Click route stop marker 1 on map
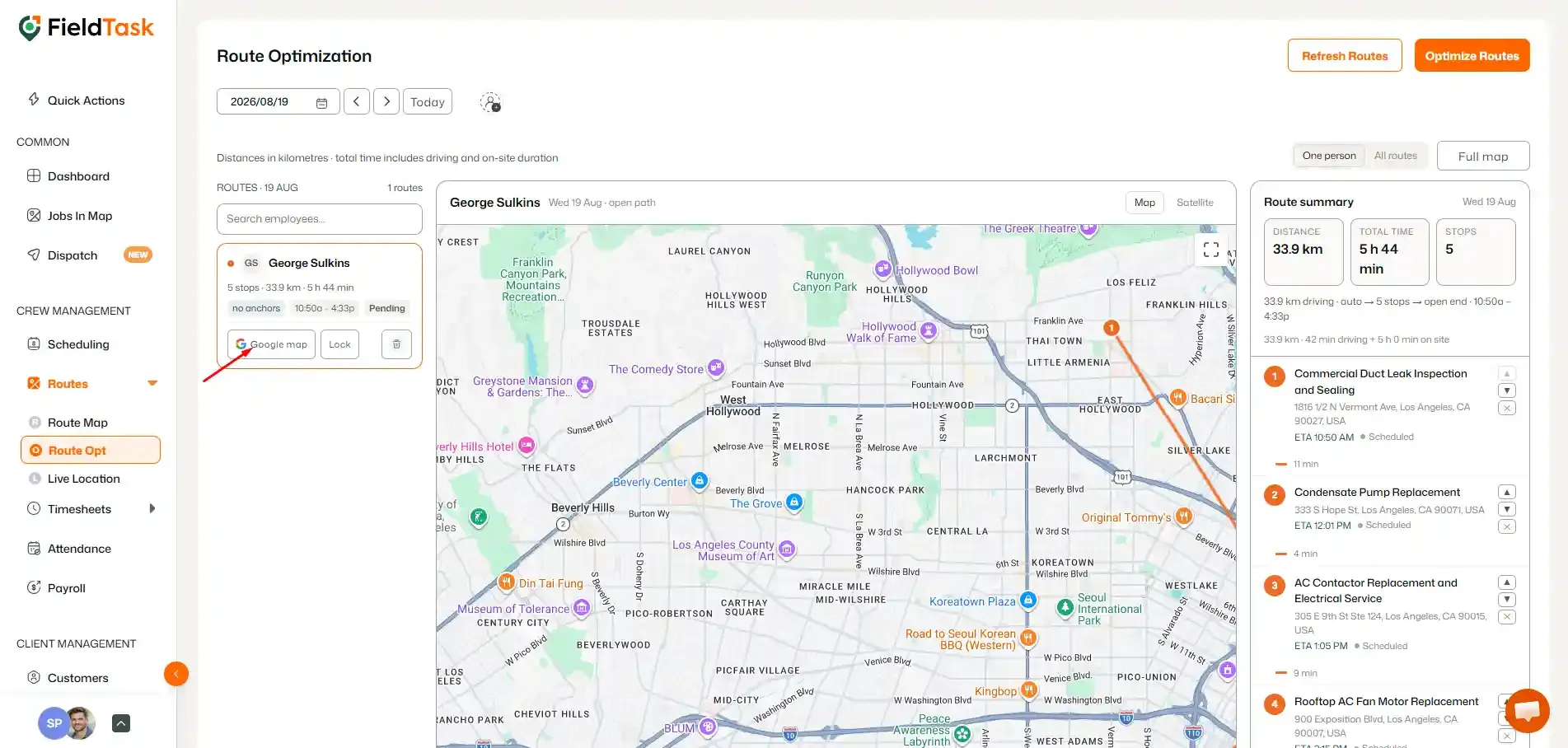The height and width of the screenshot is (748, 1568). [x=1112, y=328]
